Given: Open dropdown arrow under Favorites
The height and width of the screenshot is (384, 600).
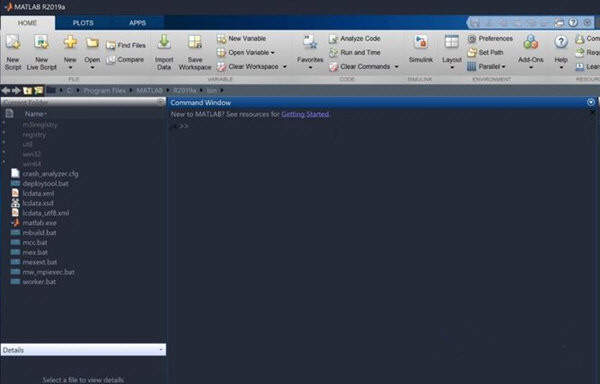Looking at the screenshot, I should pos(310,68).
